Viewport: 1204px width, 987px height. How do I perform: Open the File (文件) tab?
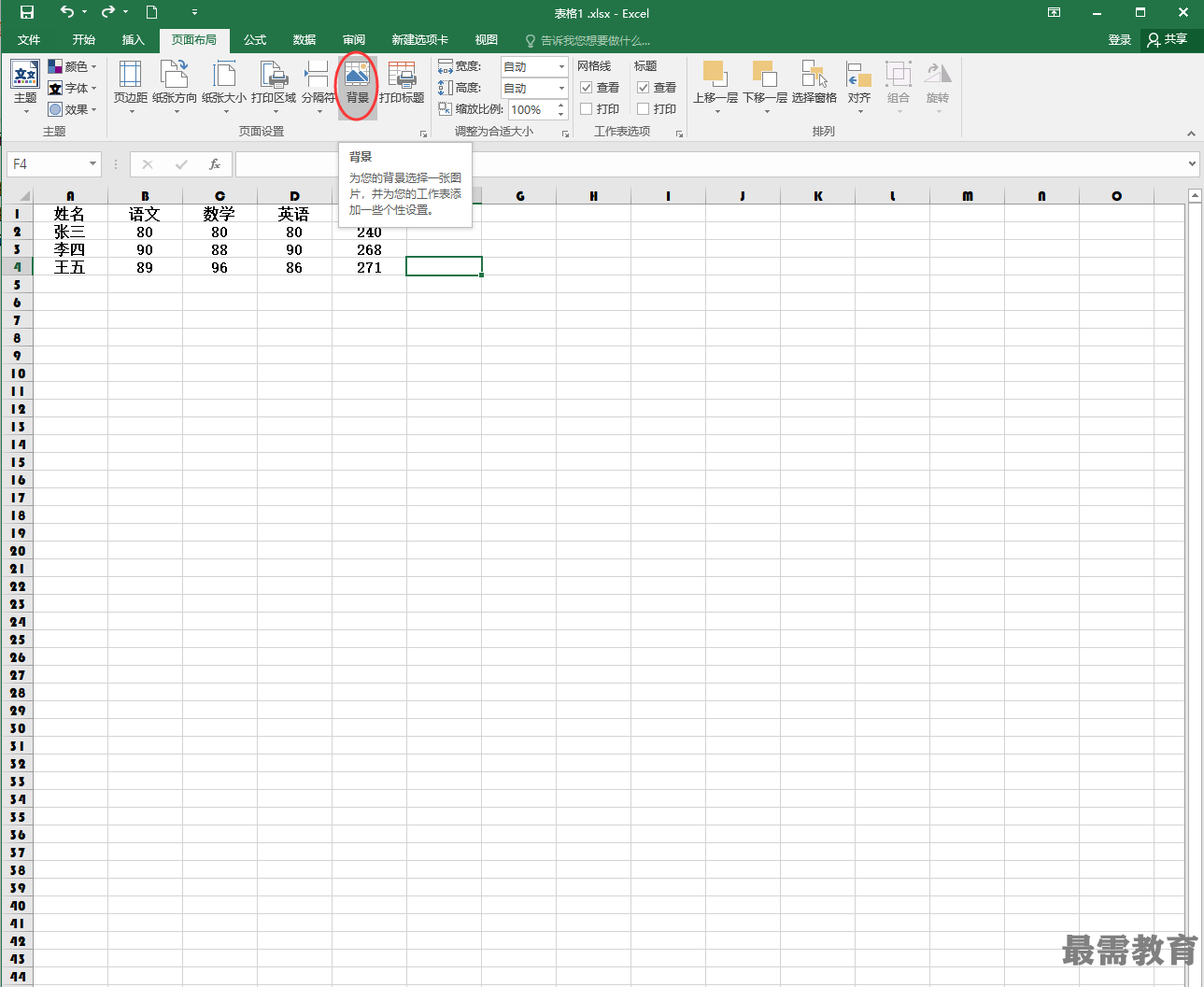click(29, 40)
